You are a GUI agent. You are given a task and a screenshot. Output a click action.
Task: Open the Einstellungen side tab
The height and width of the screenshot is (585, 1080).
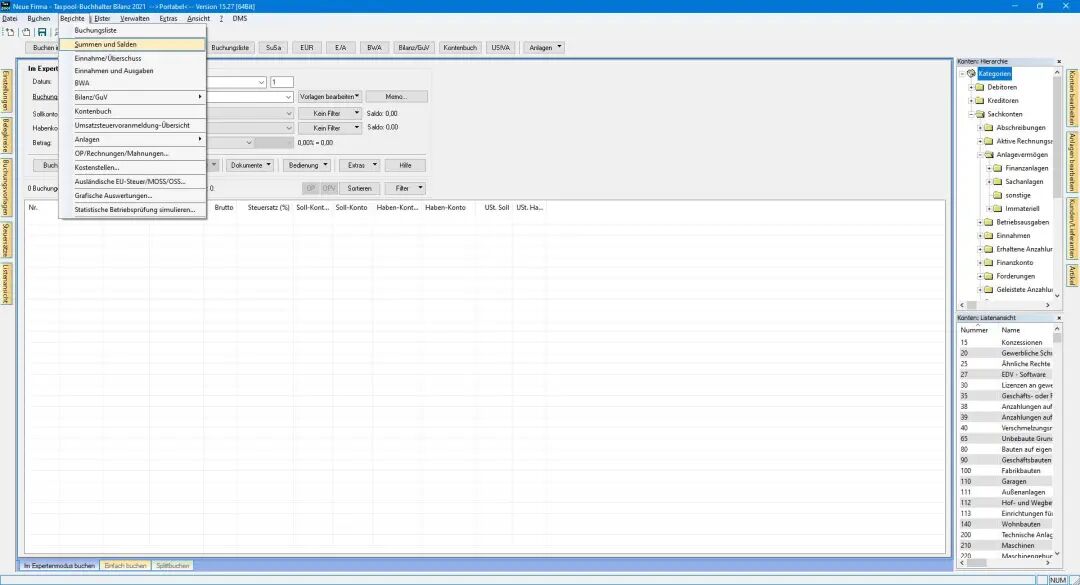pyautogui.click(x=6, y=91)
